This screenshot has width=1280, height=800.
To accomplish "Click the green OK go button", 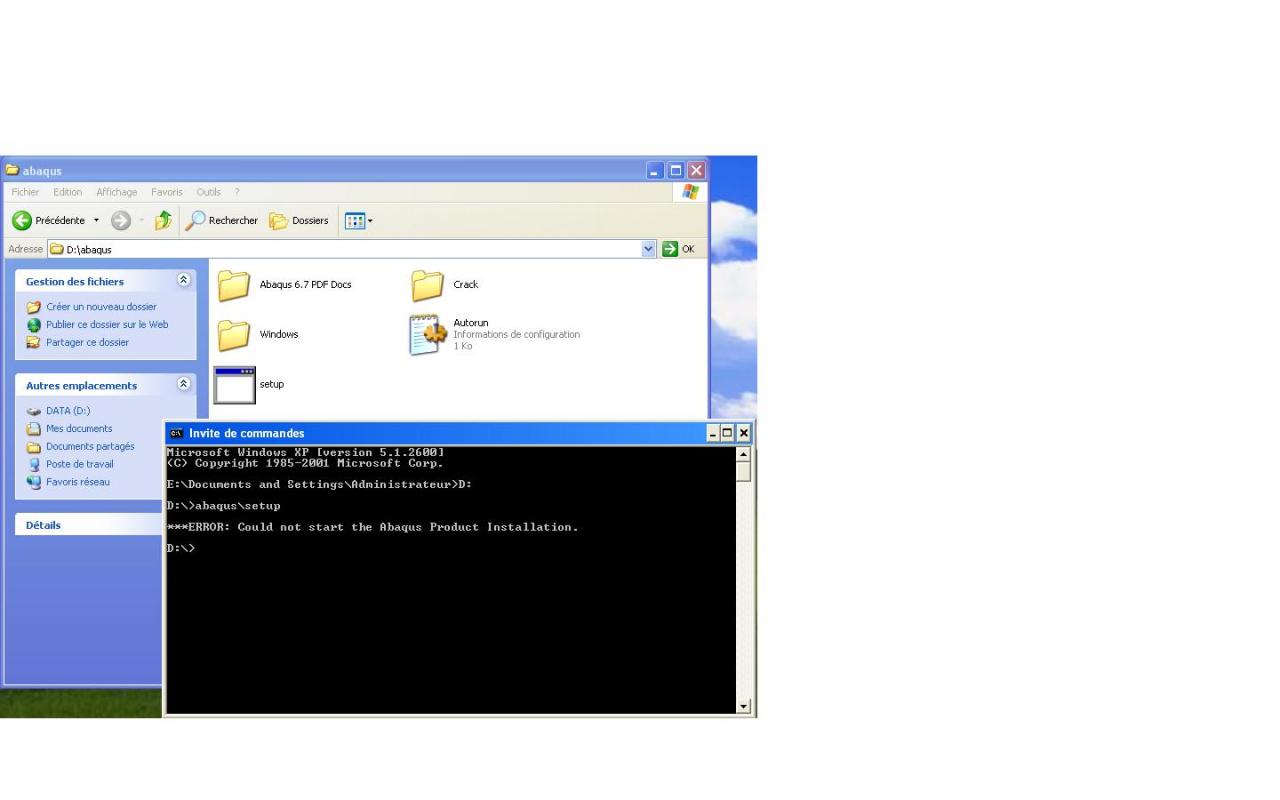I will [x=680, y=249].
